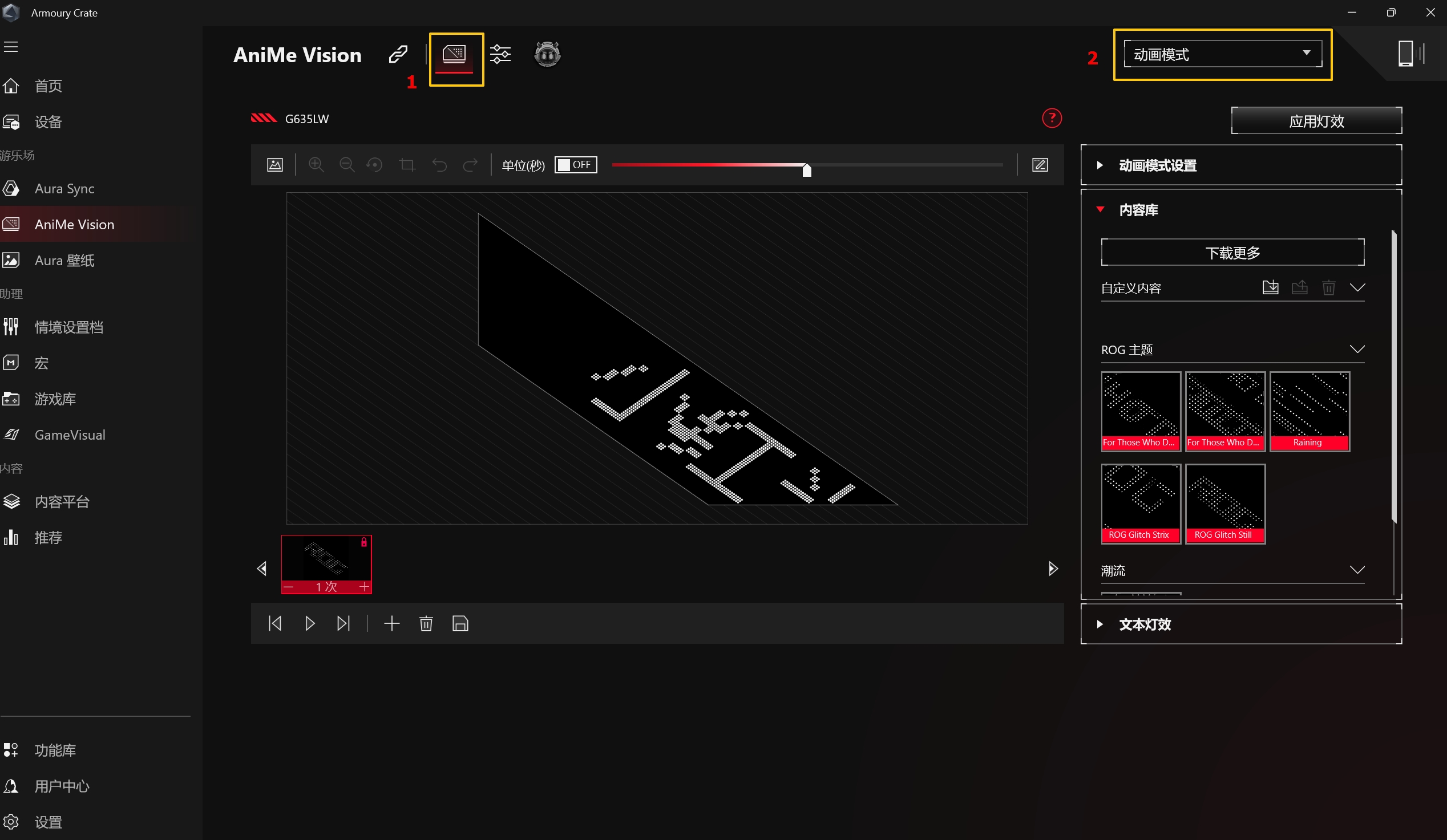Viewport: 1447px width, 840px height.
Task: Select the crop tool icon
Action: (407, 165)
